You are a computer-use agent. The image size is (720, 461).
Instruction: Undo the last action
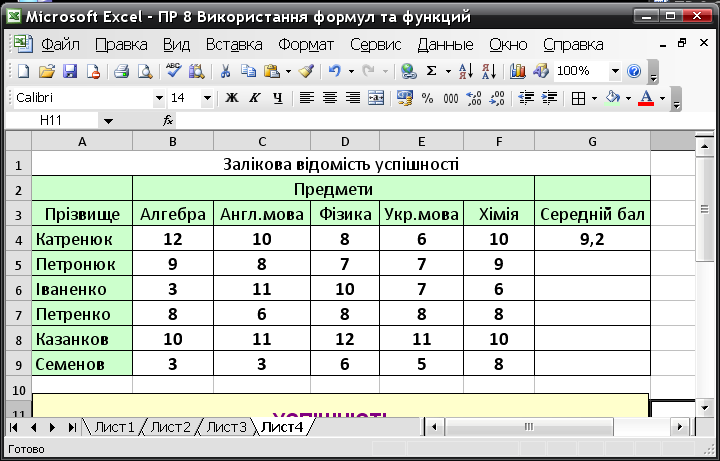tap(335, 71)
